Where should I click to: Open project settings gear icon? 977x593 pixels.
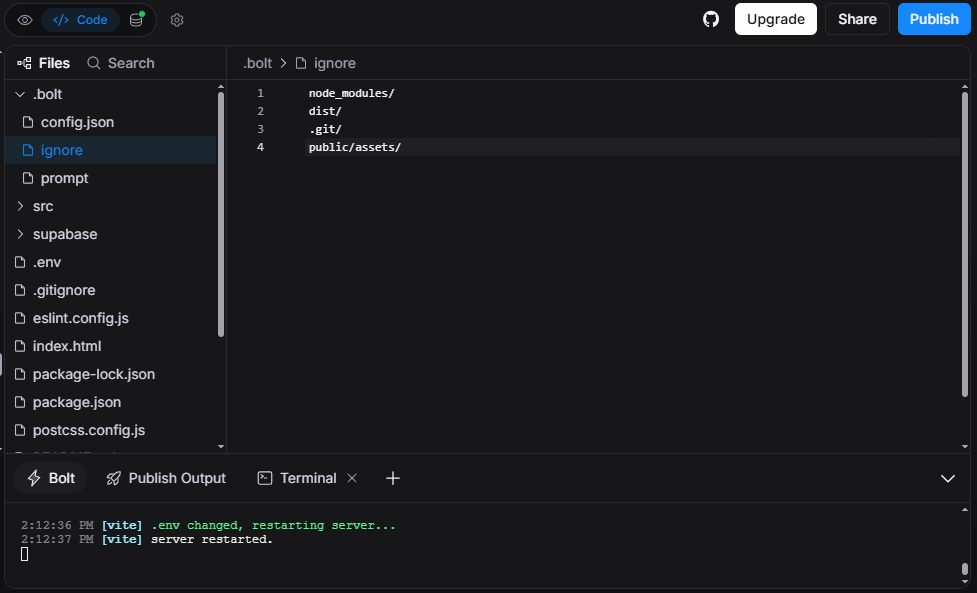click(x=177, y=20)
